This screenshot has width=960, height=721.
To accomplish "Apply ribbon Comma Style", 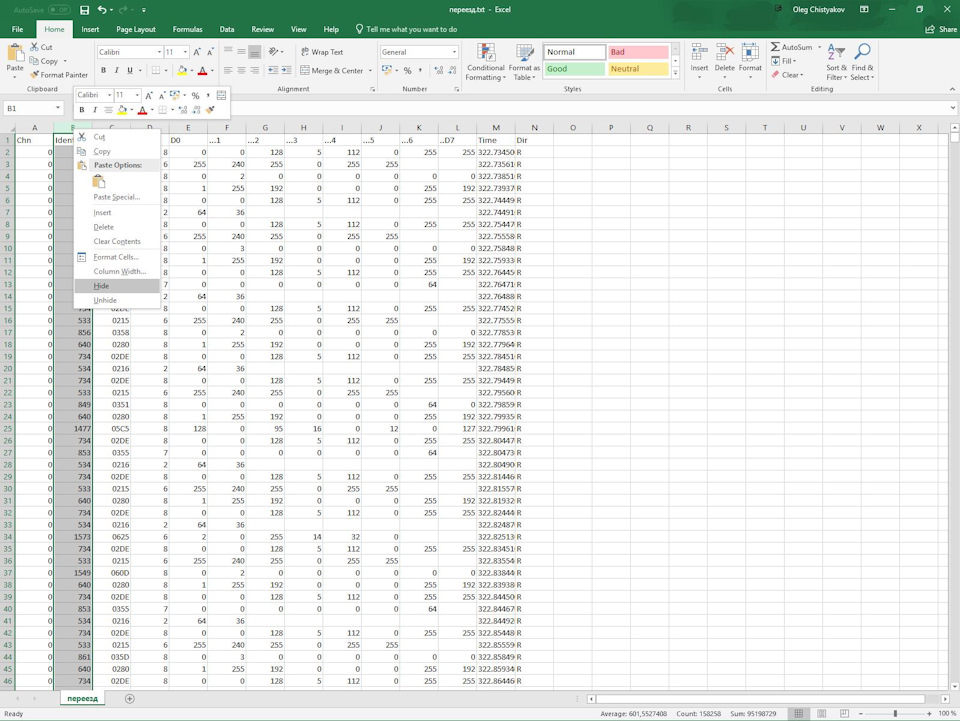I will pyautogui.click(x=420, y=70).
